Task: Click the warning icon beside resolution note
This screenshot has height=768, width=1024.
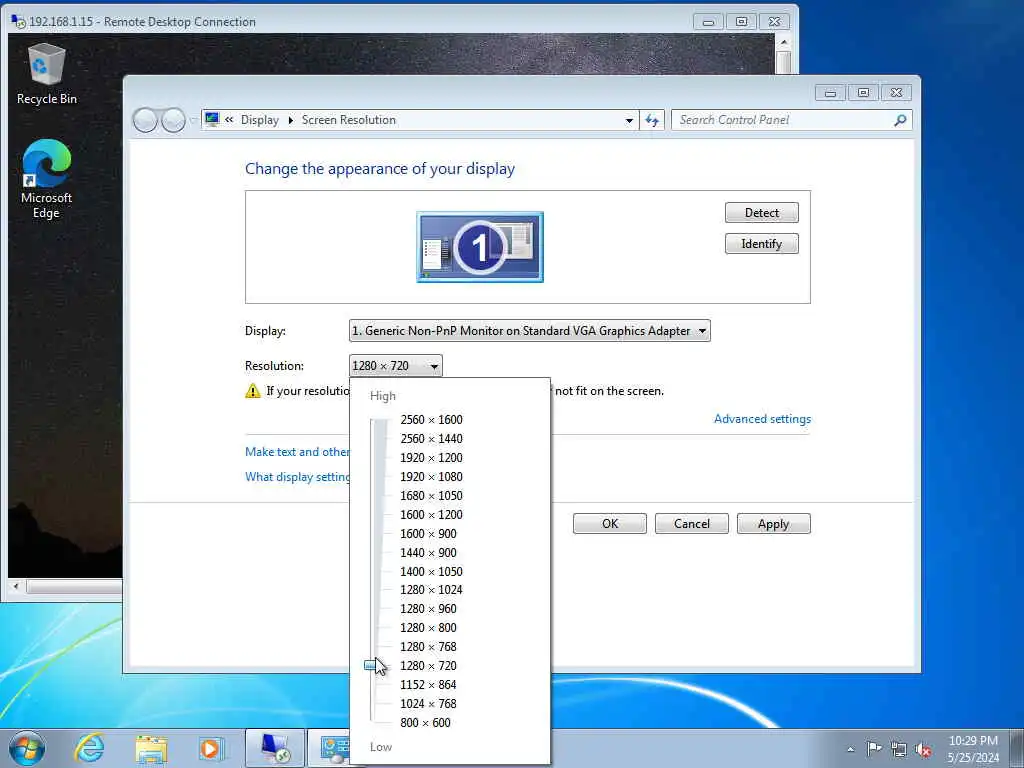Action: (x=253, y=391)
